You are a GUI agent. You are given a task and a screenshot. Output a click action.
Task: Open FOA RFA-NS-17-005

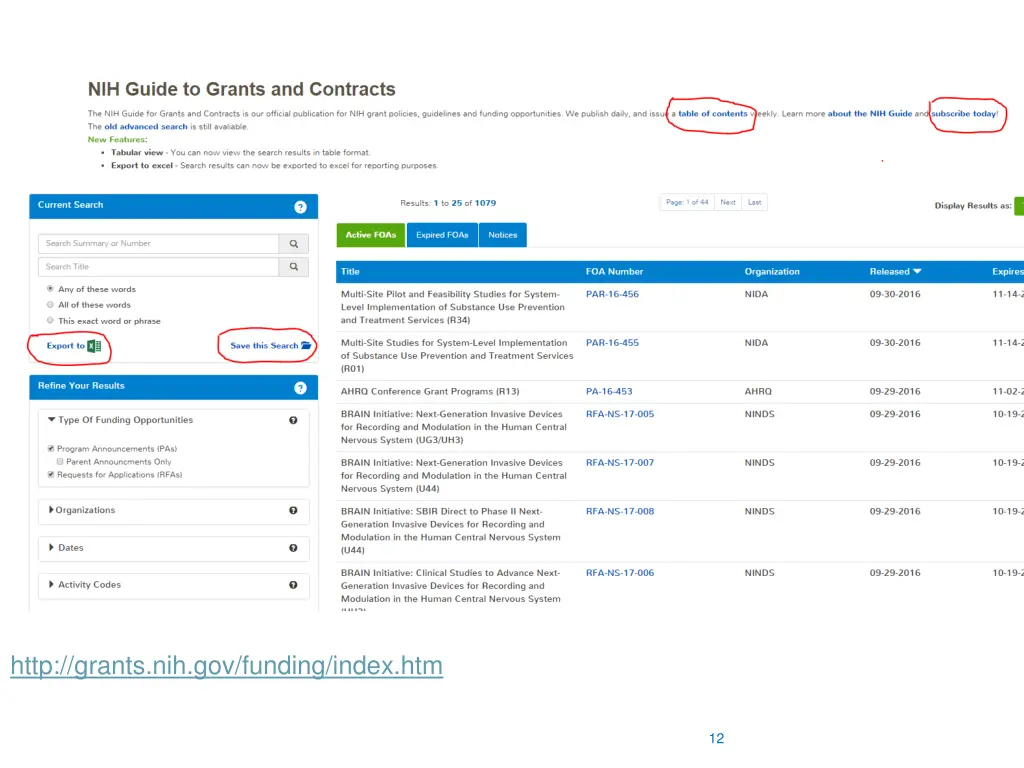(620, 414)
